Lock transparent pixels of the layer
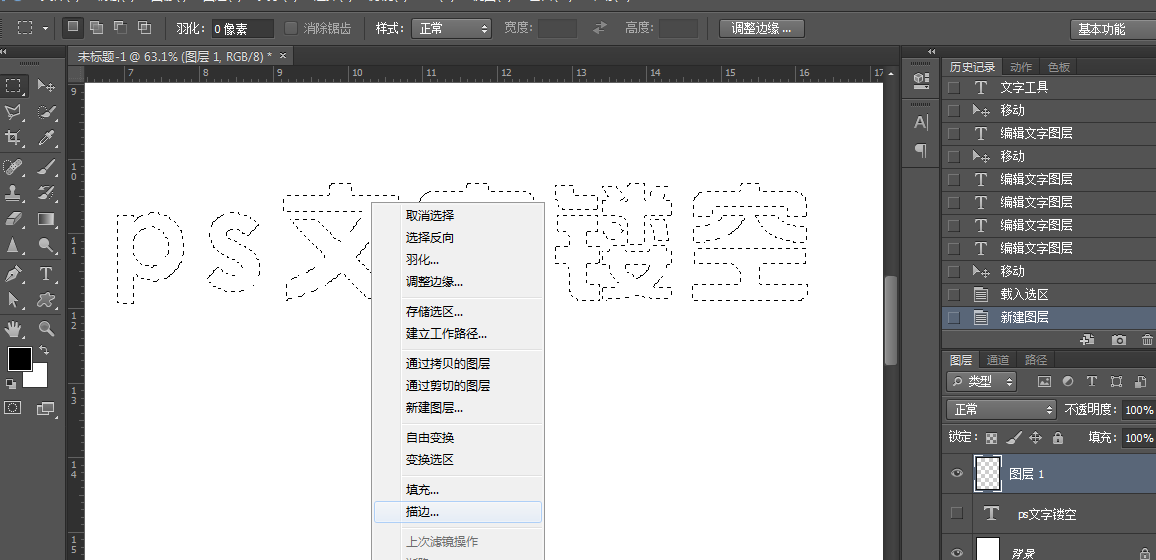Image resolution: width=1156 pixels, height=560 pixels. (x=992, y=438)
